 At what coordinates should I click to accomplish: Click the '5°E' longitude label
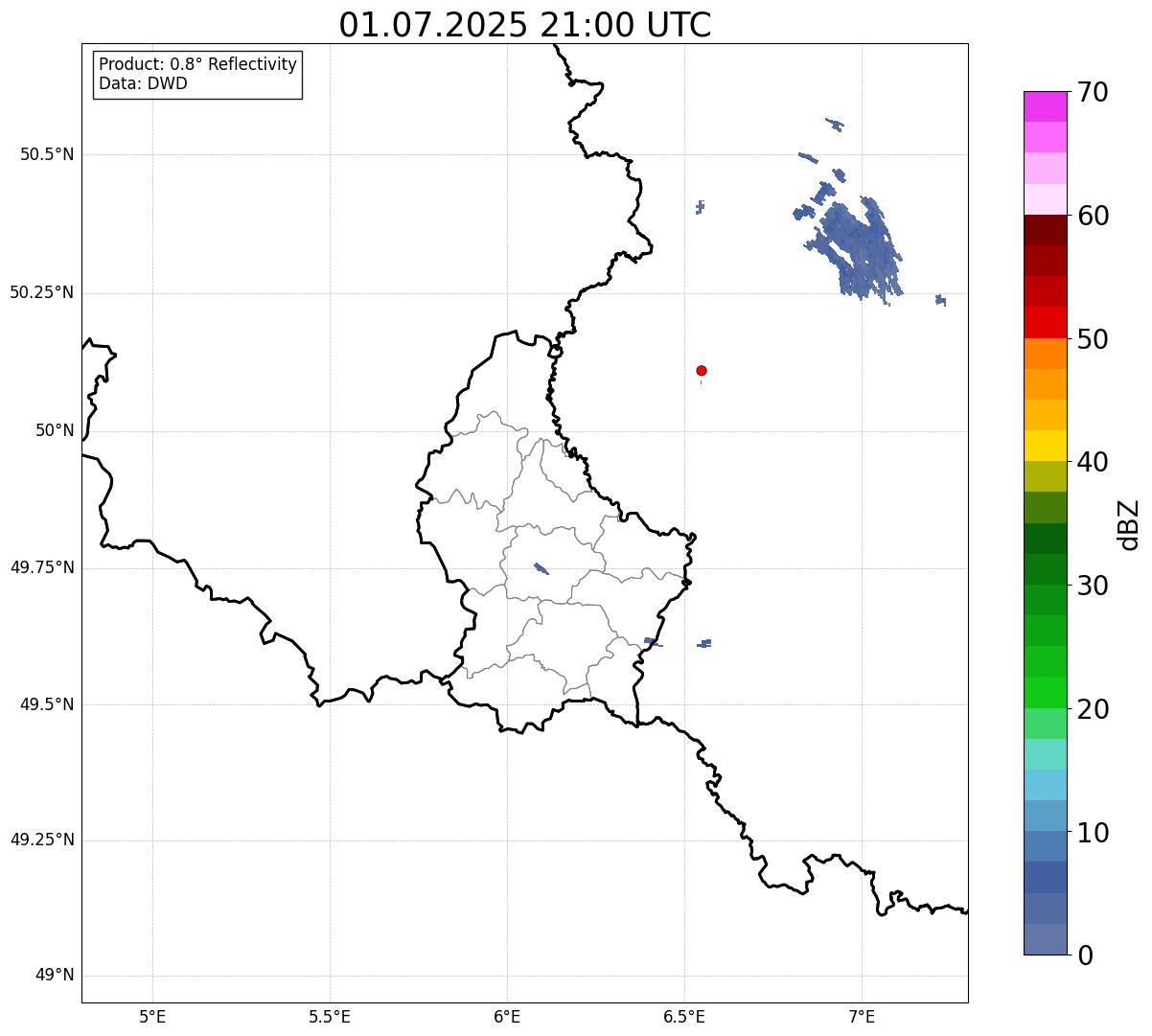click(152, 1016)
